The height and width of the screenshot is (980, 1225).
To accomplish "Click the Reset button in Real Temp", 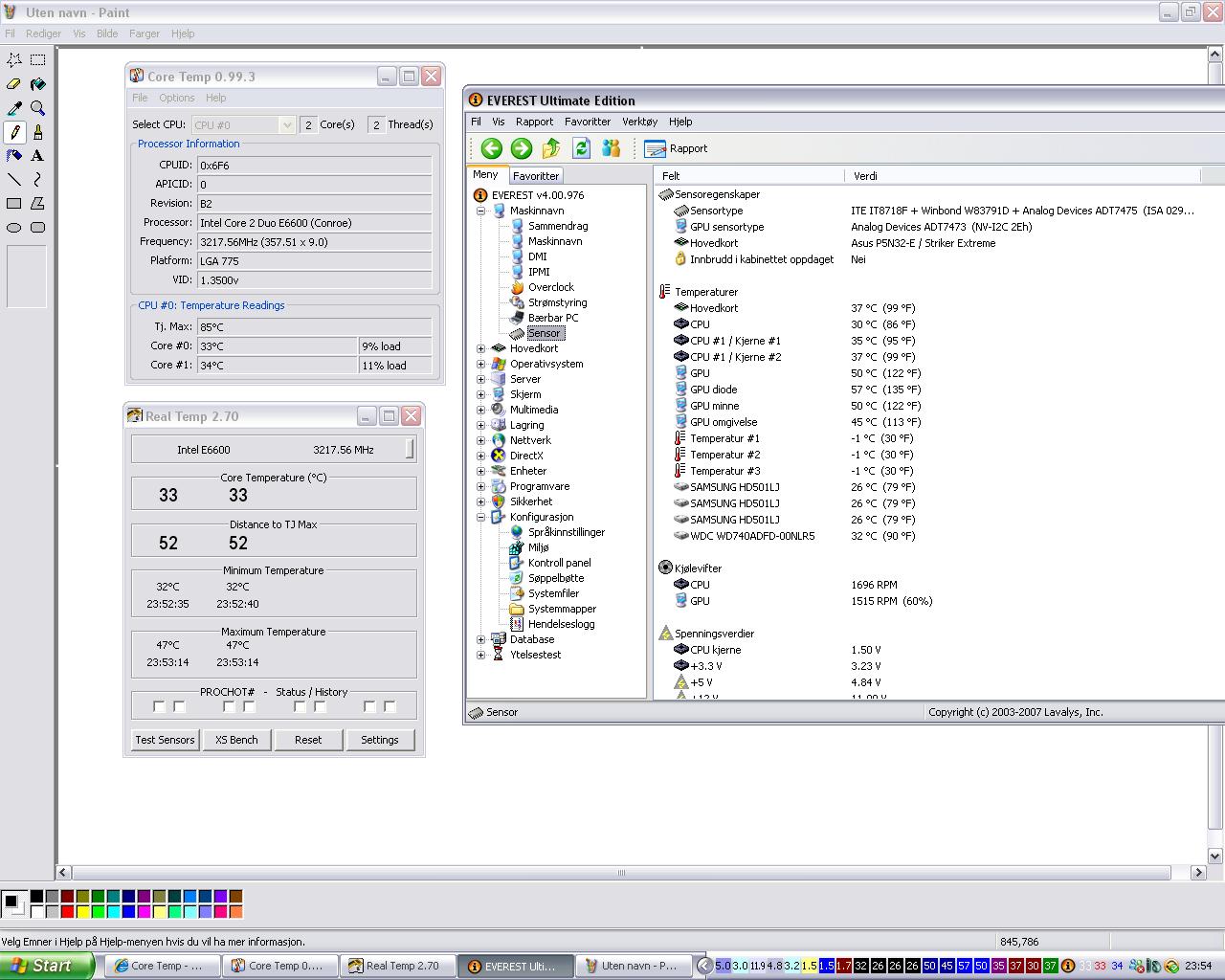I will 308,740.
